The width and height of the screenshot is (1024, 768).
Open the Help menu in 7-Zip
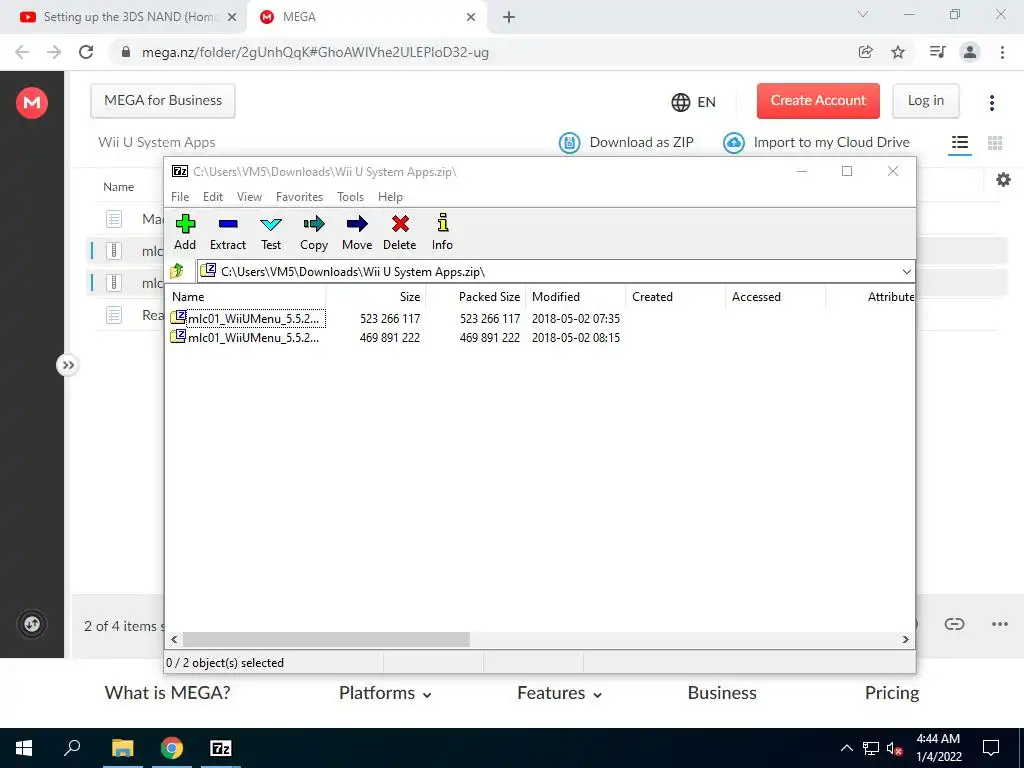[x=390, y=197]
